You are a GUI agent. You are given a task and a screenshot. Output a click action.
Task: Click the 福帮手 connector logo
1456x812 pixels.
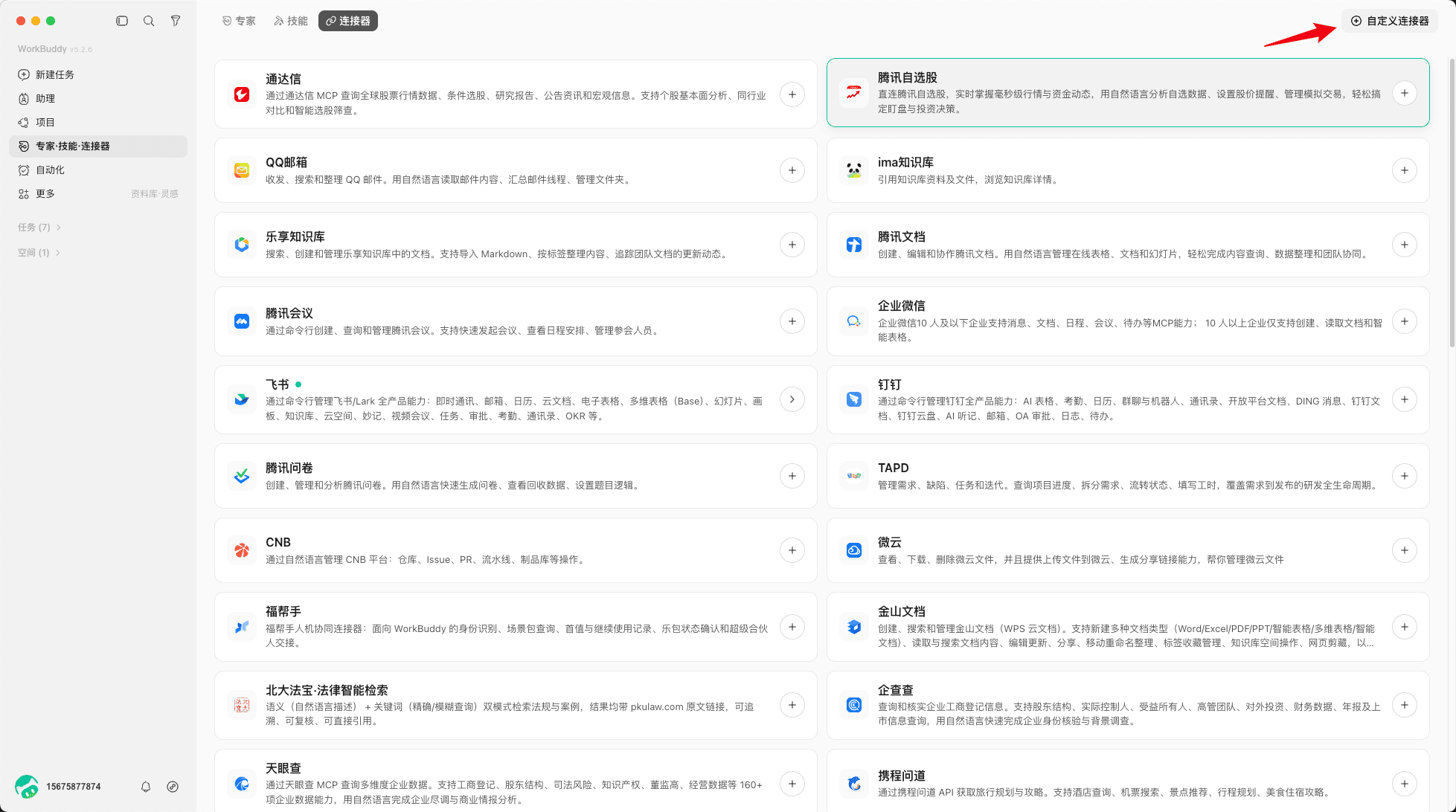coord(242,627)
